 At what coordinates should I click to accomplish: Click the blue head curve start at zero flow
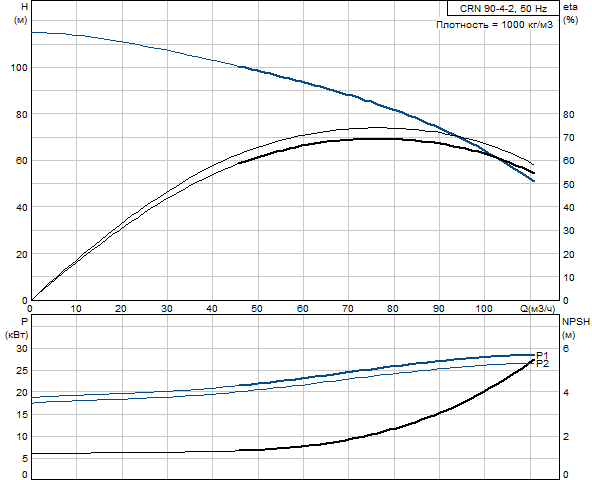(32, 32)
